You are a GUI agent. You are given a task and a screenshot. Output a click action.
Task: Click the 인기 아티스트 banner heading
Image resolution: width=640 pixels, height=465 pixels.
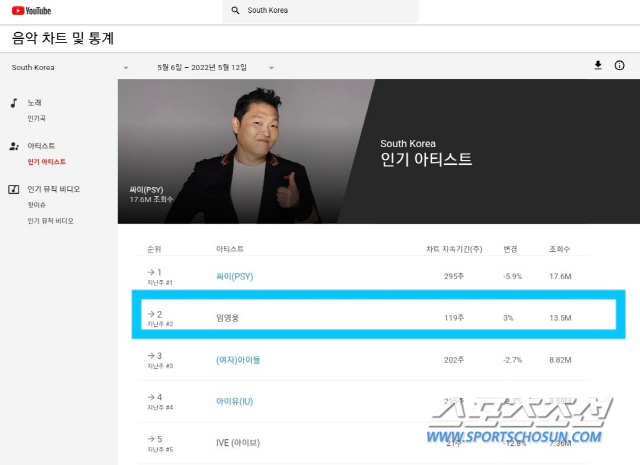point(426,159)
